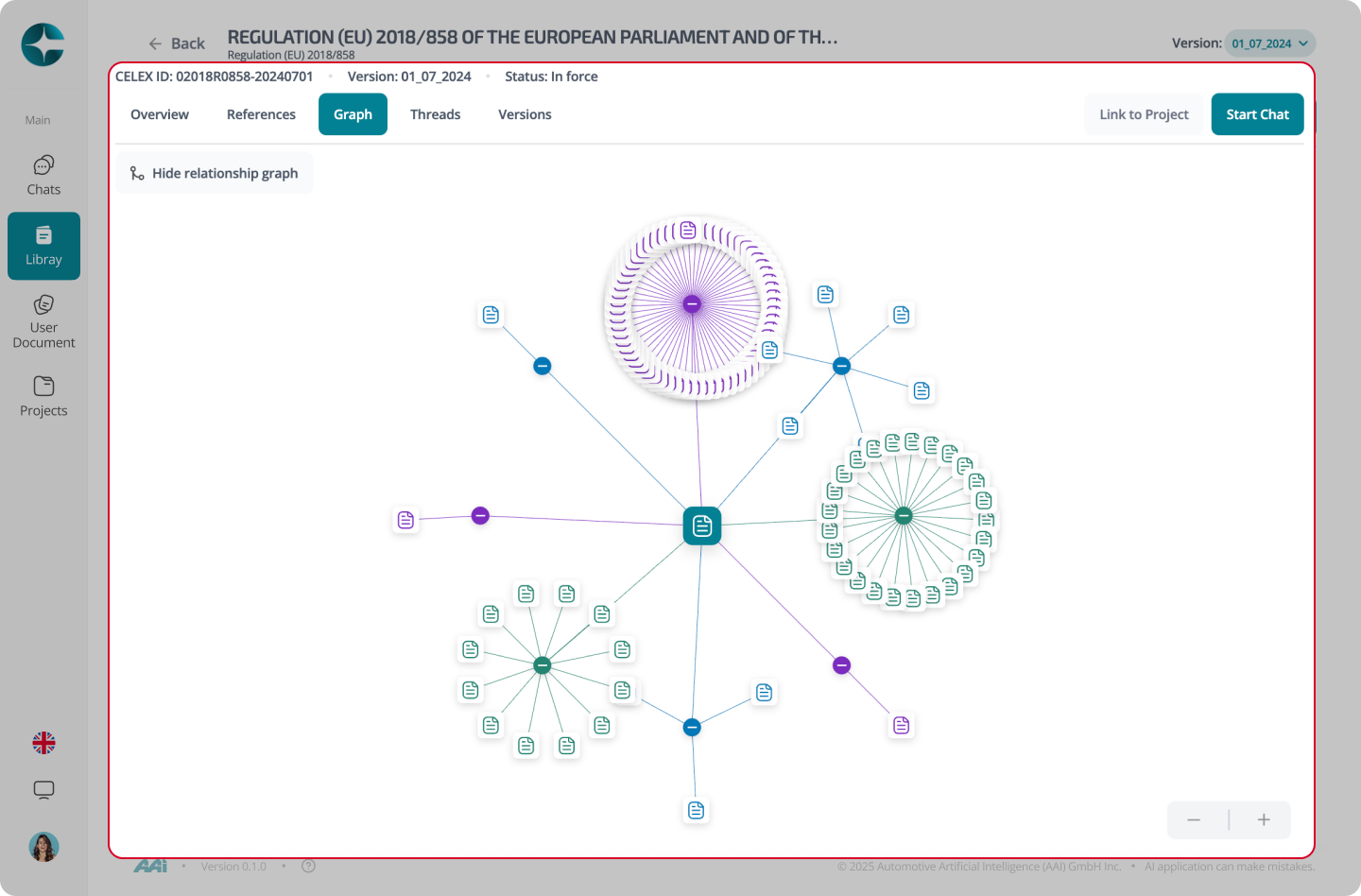This screenshot has height=896, width=1361.
Task: Click the UK flag language icon
Action: pyautogui.click(x=43, y=743)
